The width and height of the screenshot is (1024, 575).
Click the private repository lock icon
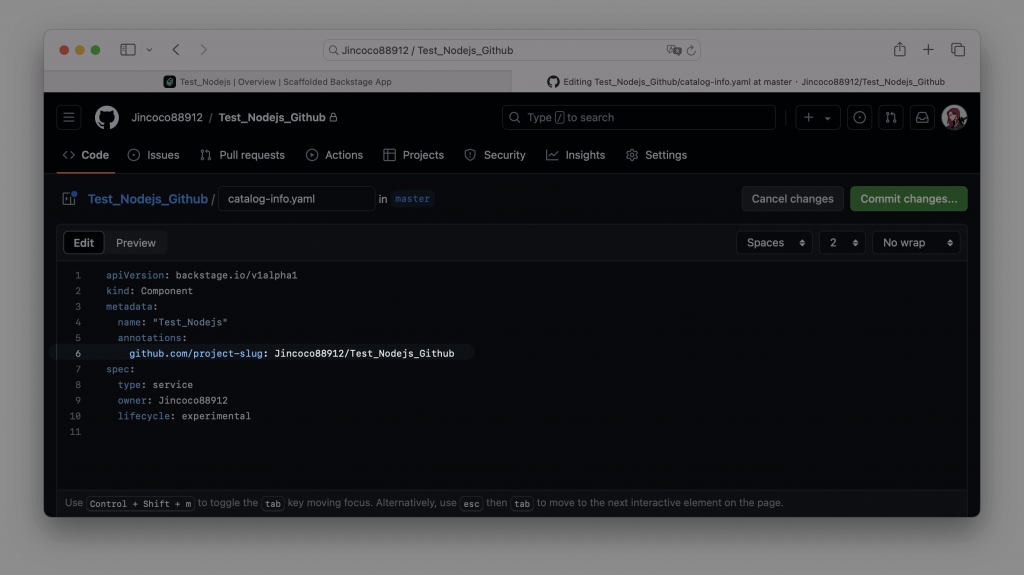[333, 118]
